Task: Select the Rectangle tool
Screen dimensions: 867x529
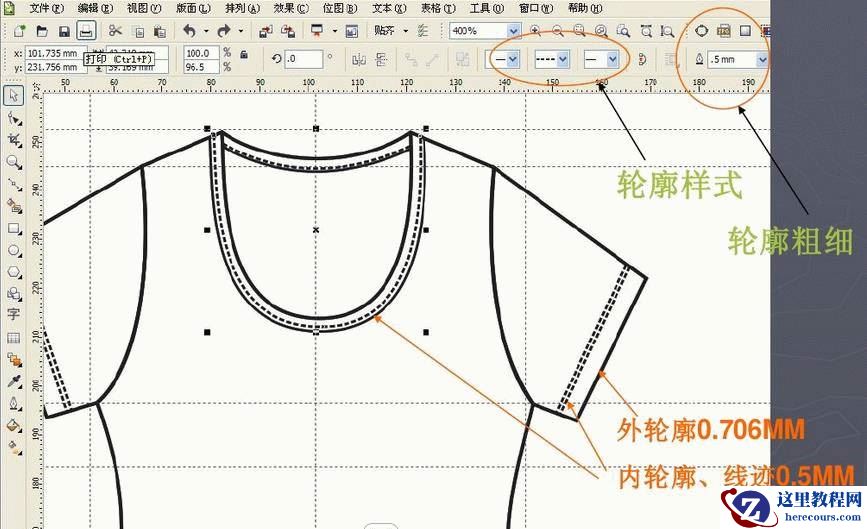Action: pos(14,228)
